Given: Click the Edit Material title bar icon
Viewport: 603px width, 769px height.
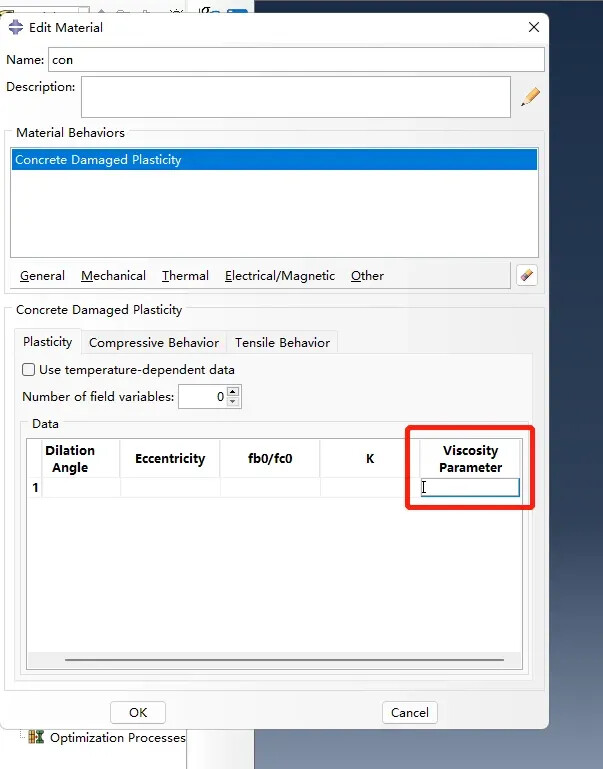Looking at the screenshot, I should click(16, 27).
